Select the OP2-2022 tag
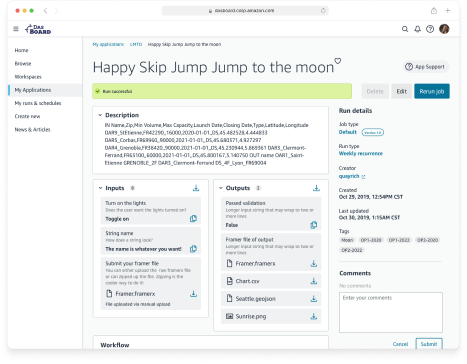The image size is (467, 364). click(x=352, y=250)
